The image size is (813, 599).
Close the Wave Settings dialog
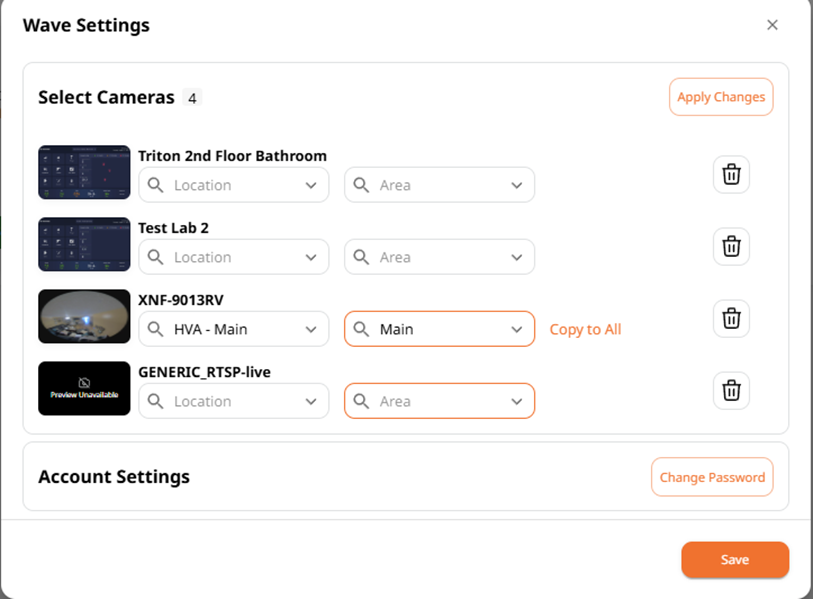pos(772,25)
